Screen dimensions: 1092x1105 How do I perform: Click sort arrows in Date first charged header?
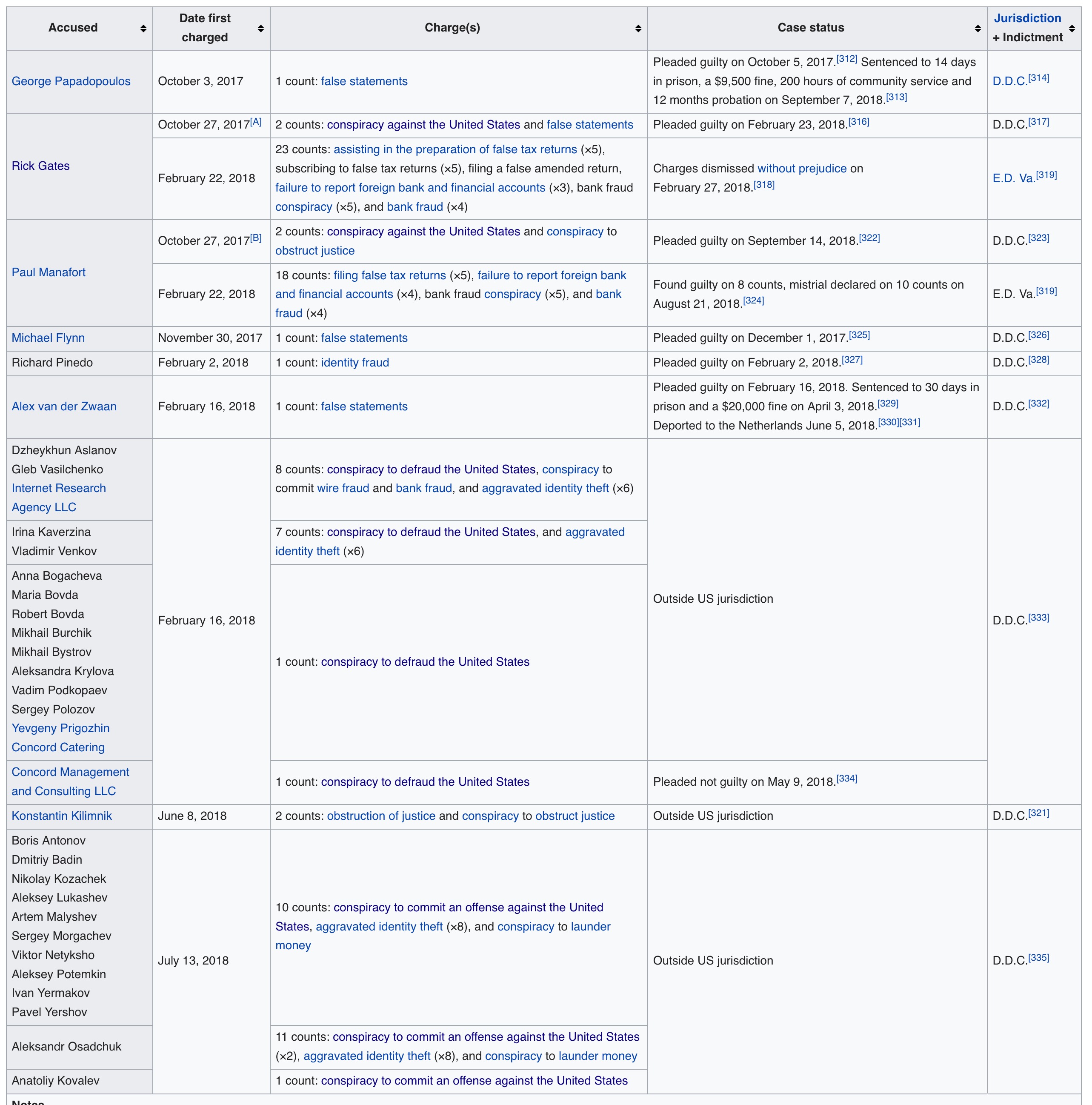[x=261, y=28]
